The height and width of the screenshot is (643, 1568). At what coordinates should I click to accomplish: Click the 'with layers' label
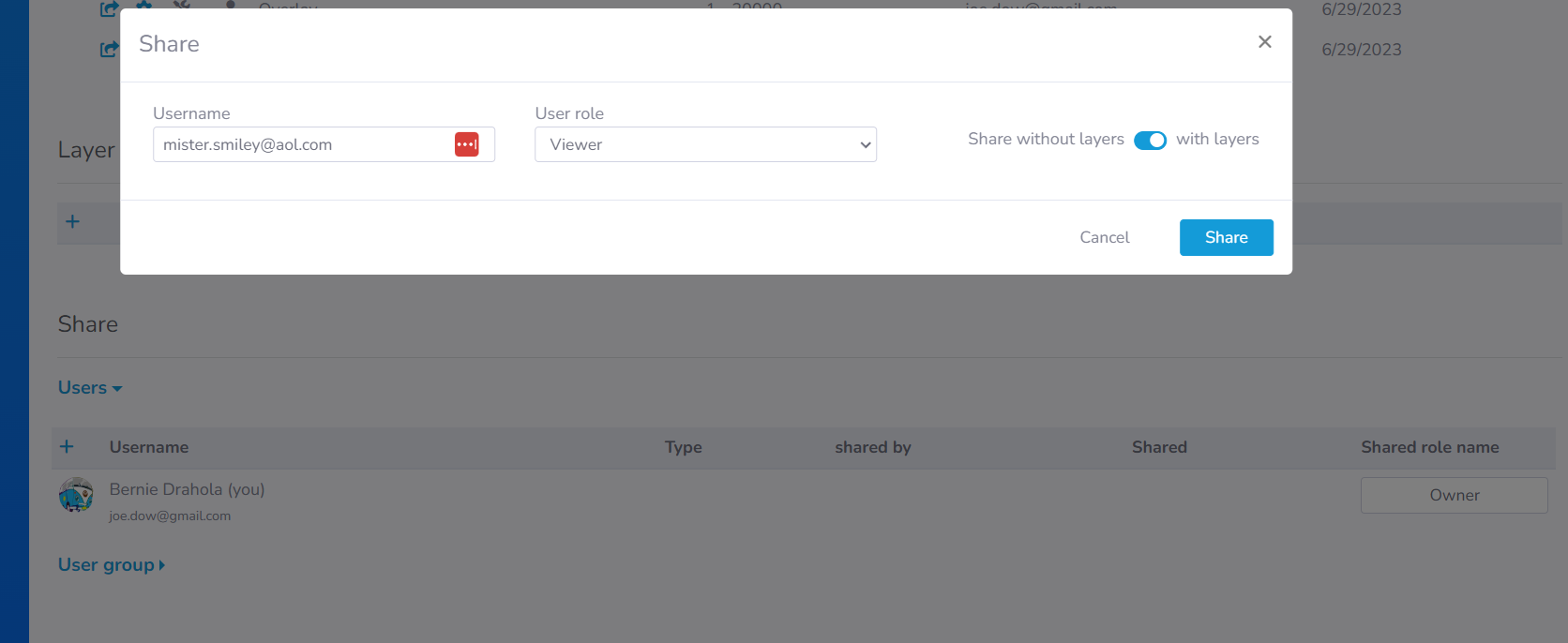pyautogui.click(x=1217, y=139)
